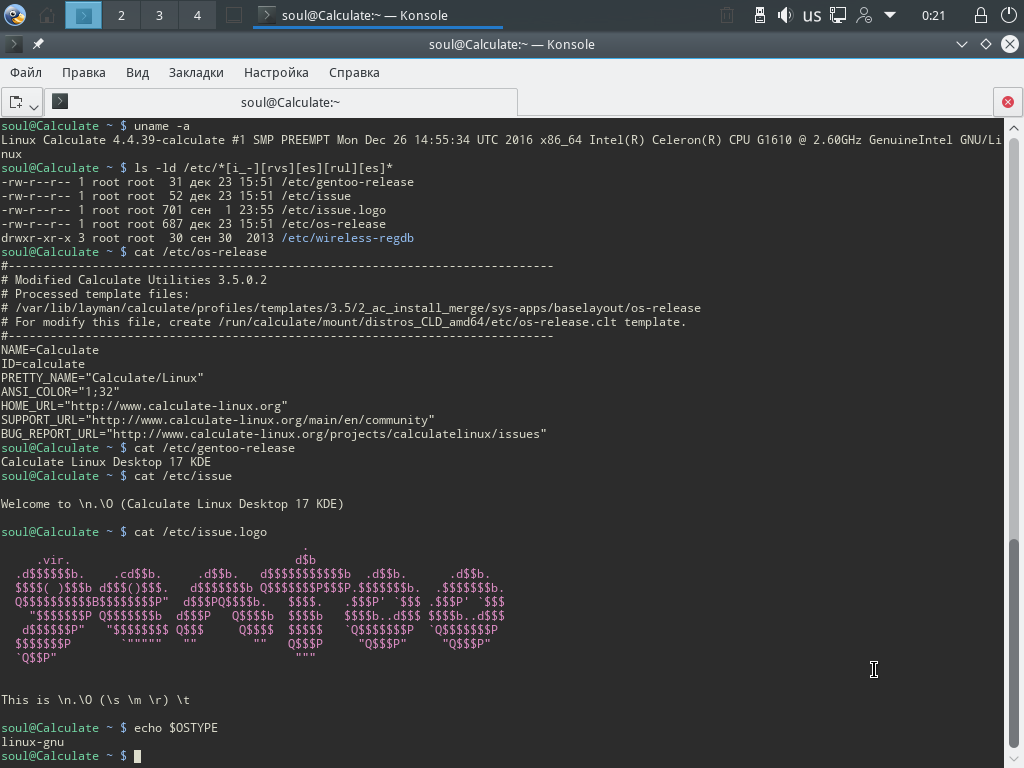Screen dimensions: 1024x768
Task: Expand hidden system tray icons arrow
Action: (889, 14)
